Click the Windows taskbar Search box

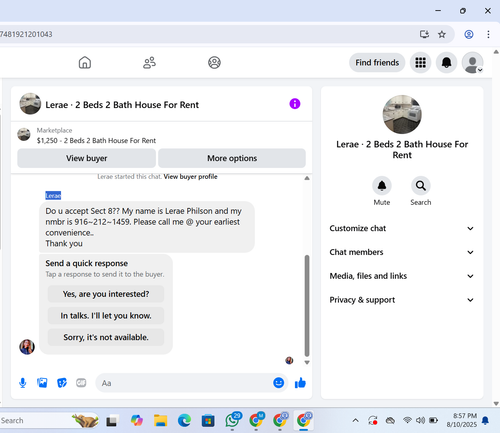49,421
